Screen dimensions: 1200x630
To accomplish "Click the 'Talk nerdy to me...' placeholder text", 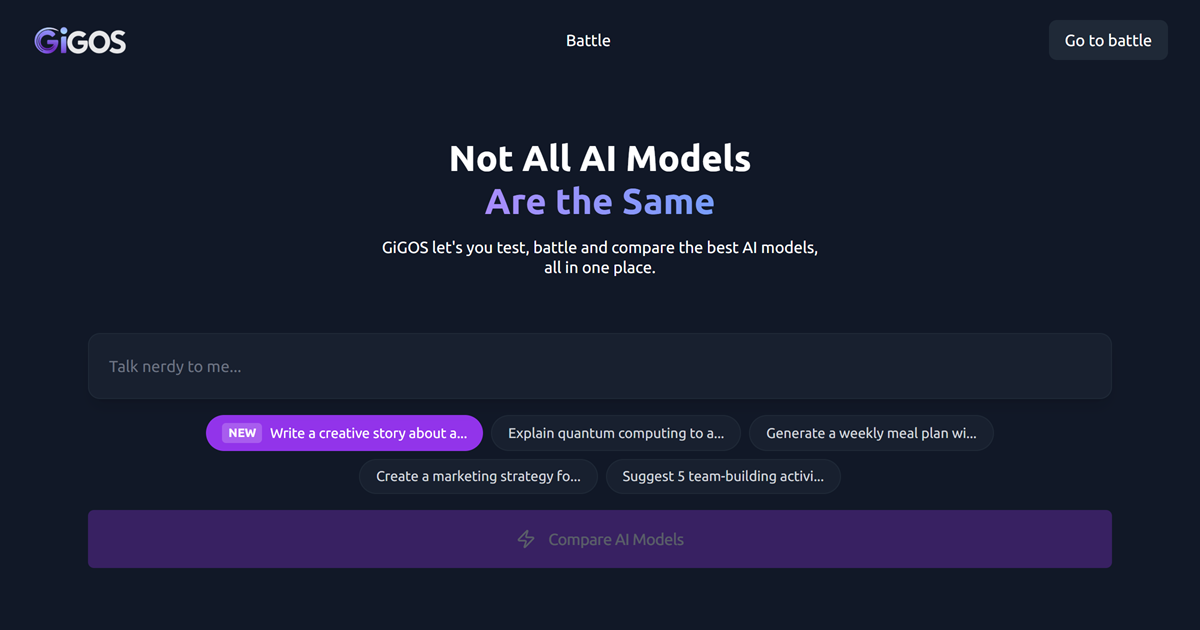I will tap(175, 366).
